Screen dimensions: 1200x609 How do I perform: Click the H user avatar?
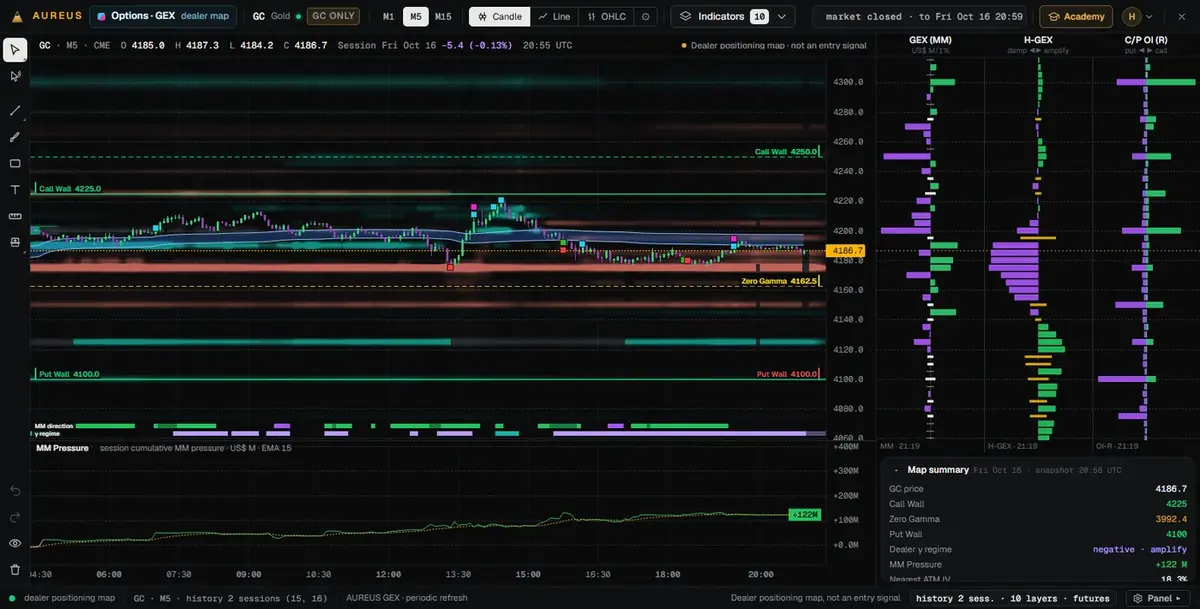click(x=1131, y=16)
